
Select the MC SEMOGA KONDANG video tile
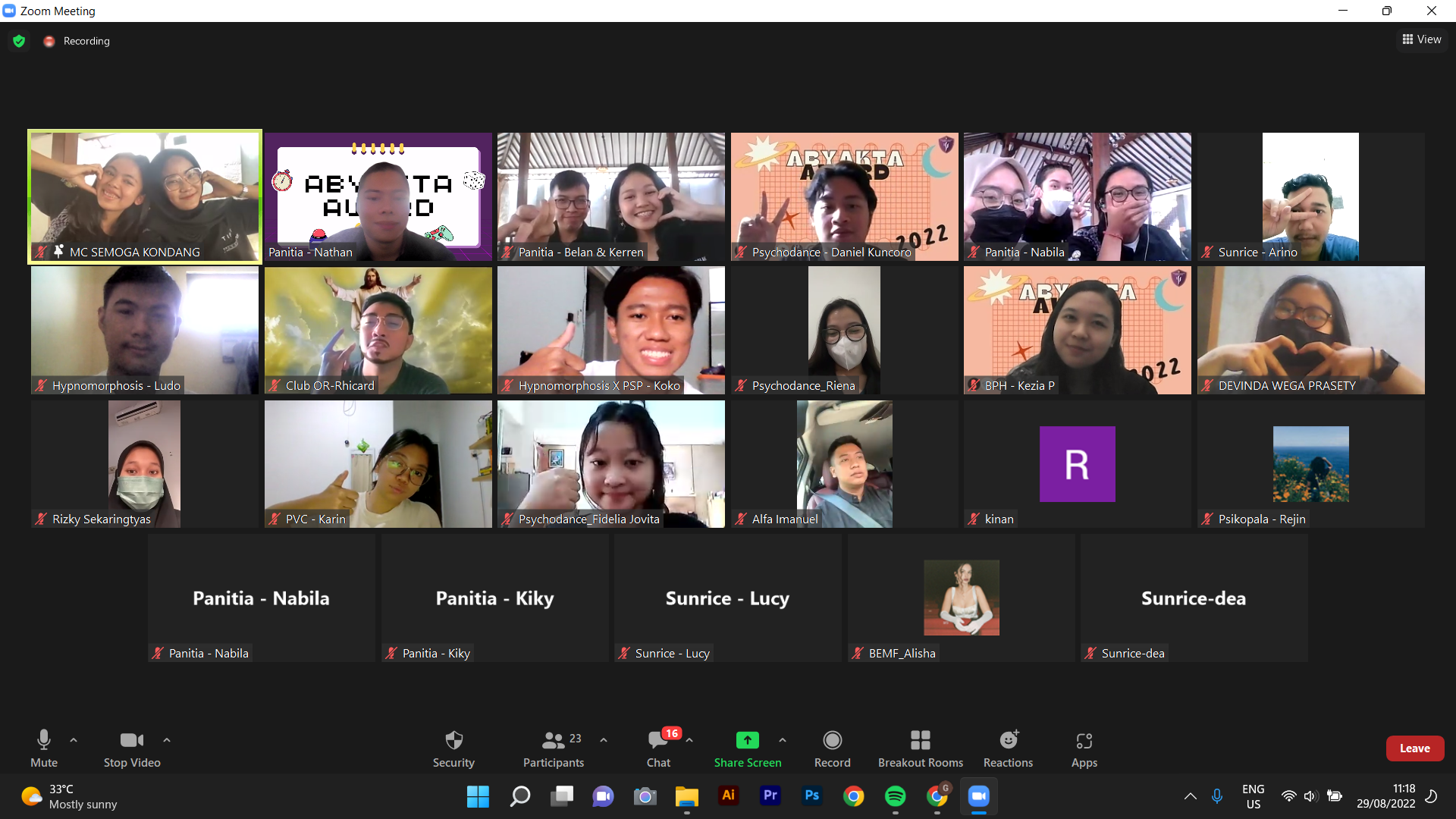pyautogui.click(x=145, y=196)
